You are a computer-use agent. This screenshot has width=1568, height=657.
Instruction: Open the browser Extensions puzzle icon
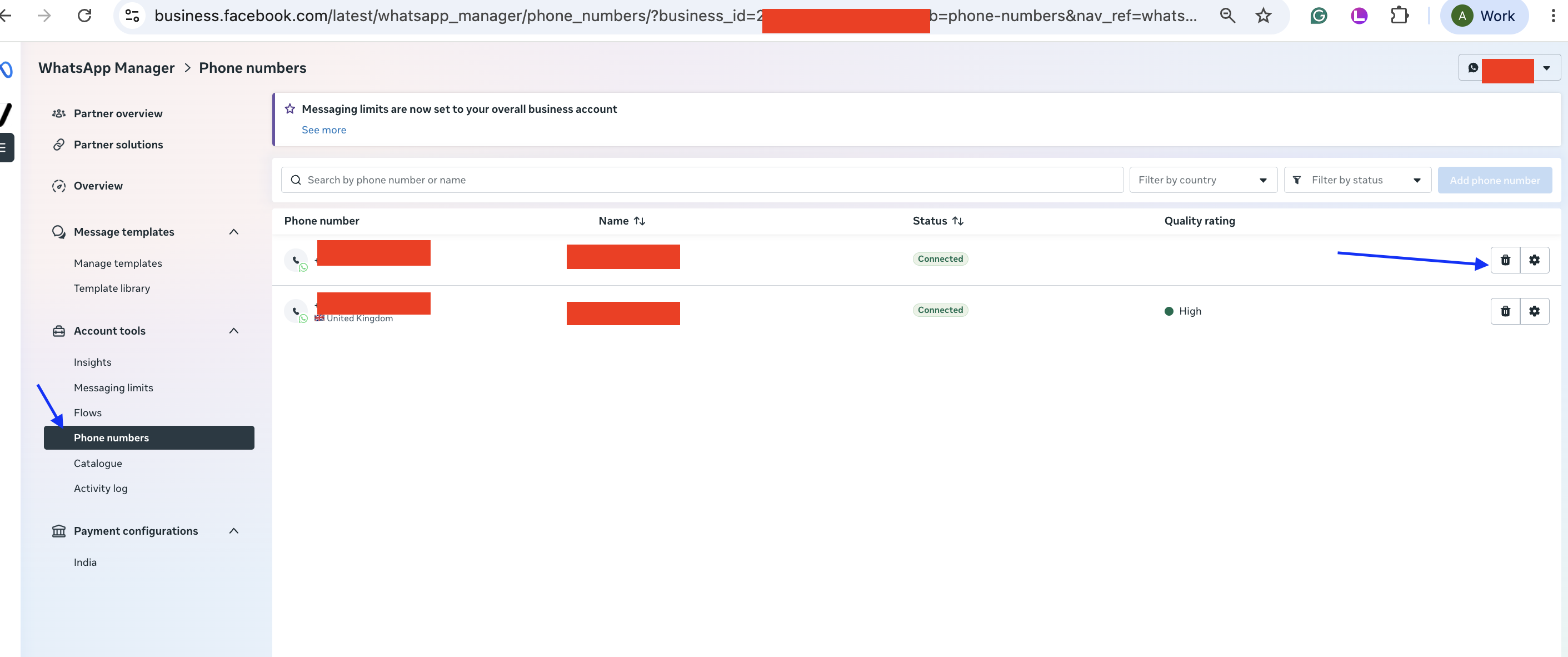pyautogui.click(x=1400, y=15)
